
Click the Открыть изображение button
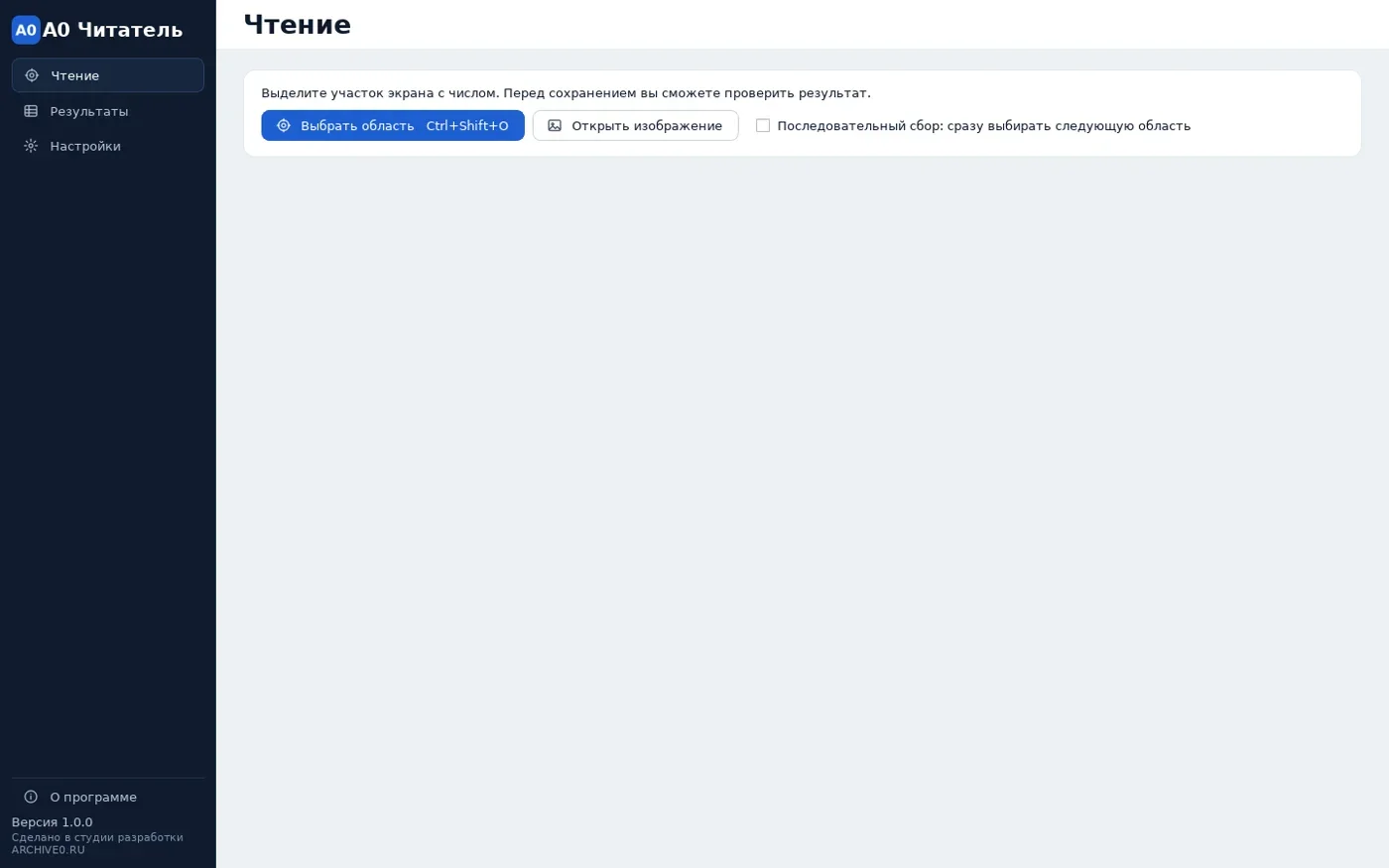(x=636, y=126)
